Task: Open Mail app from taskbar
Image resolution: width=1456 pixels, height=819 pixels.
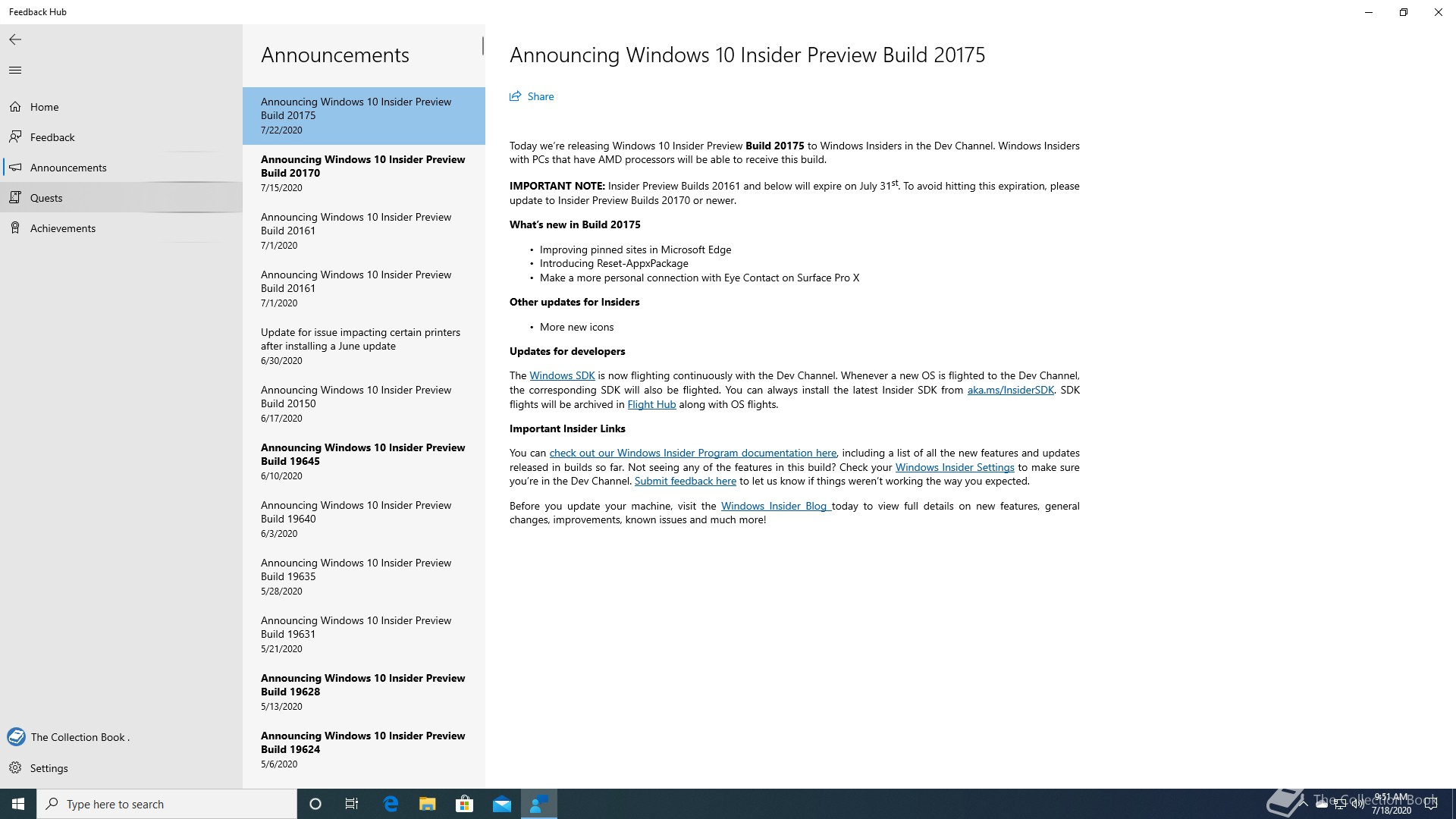Action: tap(502, 804)
